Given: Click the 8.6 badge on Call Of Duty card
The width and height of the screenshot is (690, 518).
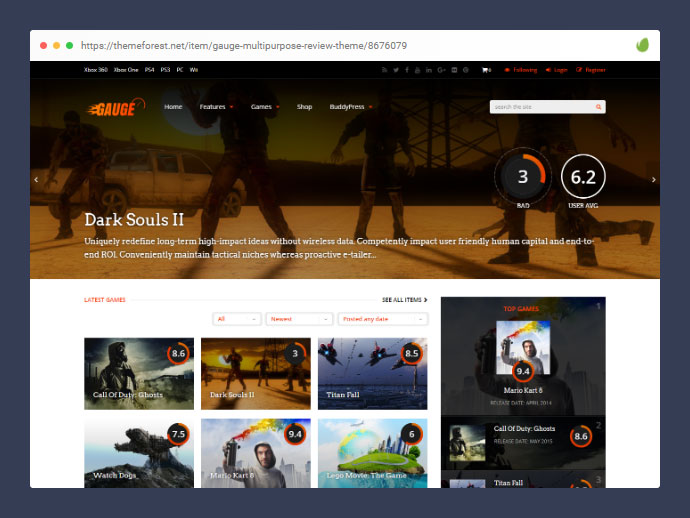Looking at the screenshot, I should coord(178,353).
